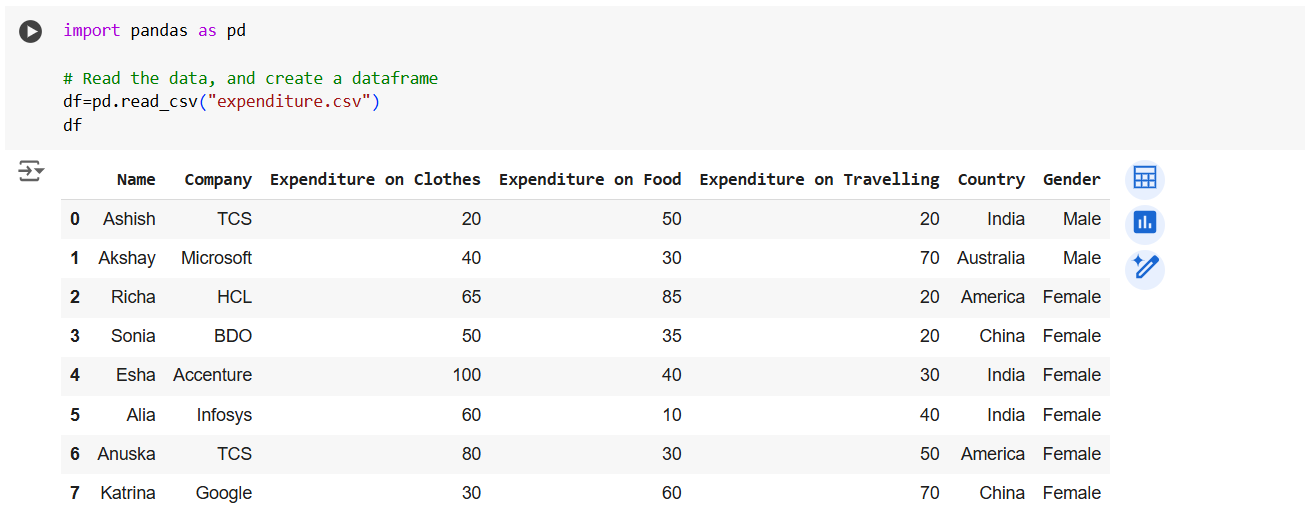Select the Expenditure on Travelling header
The width and height of the screenshot is (1305, 516).
(819, 180)
